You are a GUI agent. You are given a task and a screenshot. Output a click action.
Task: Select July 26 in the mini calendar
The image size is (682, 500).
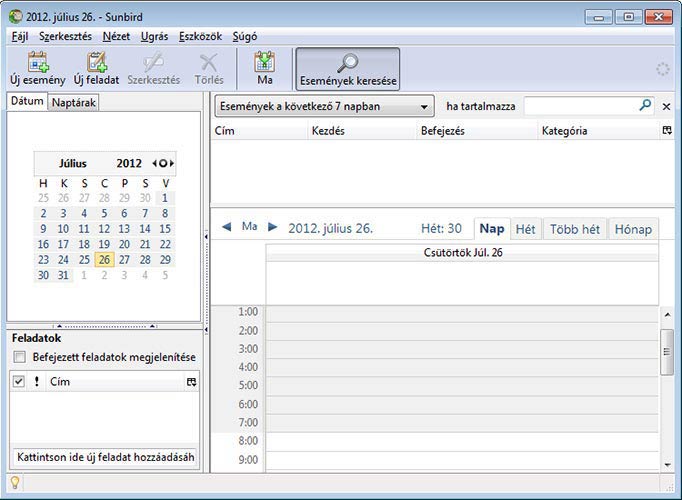(x=104, y=260)
